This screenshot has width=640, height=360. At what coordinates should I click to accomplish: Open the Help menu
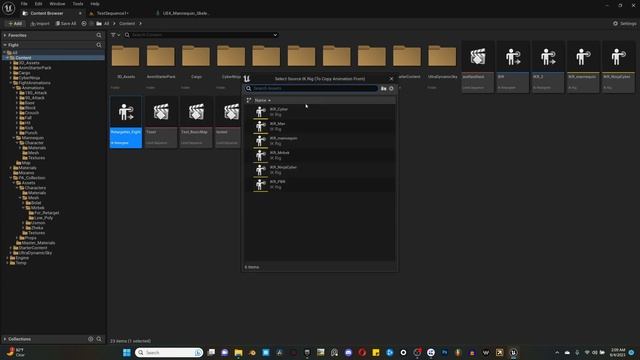tap(95, 4)
